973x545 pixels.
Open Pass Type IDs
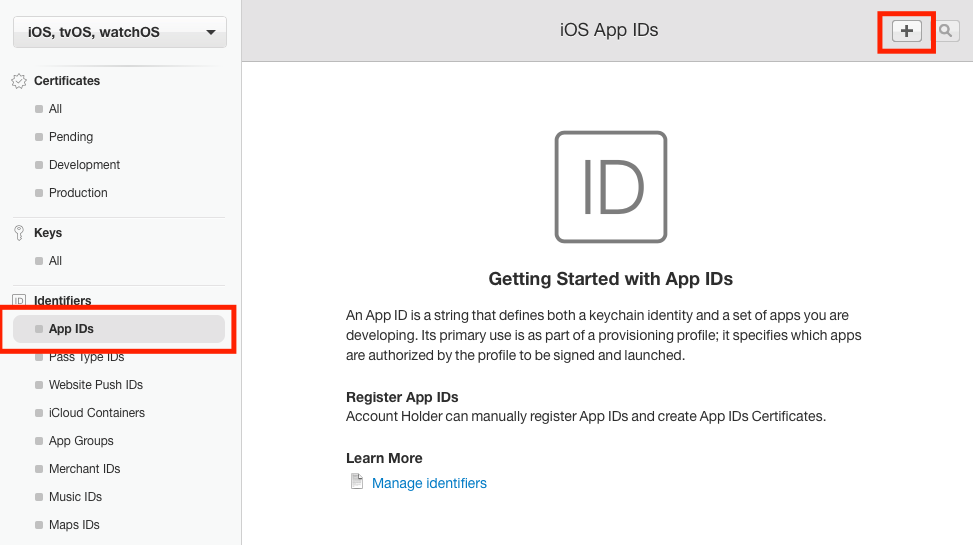tap(86, 357)
